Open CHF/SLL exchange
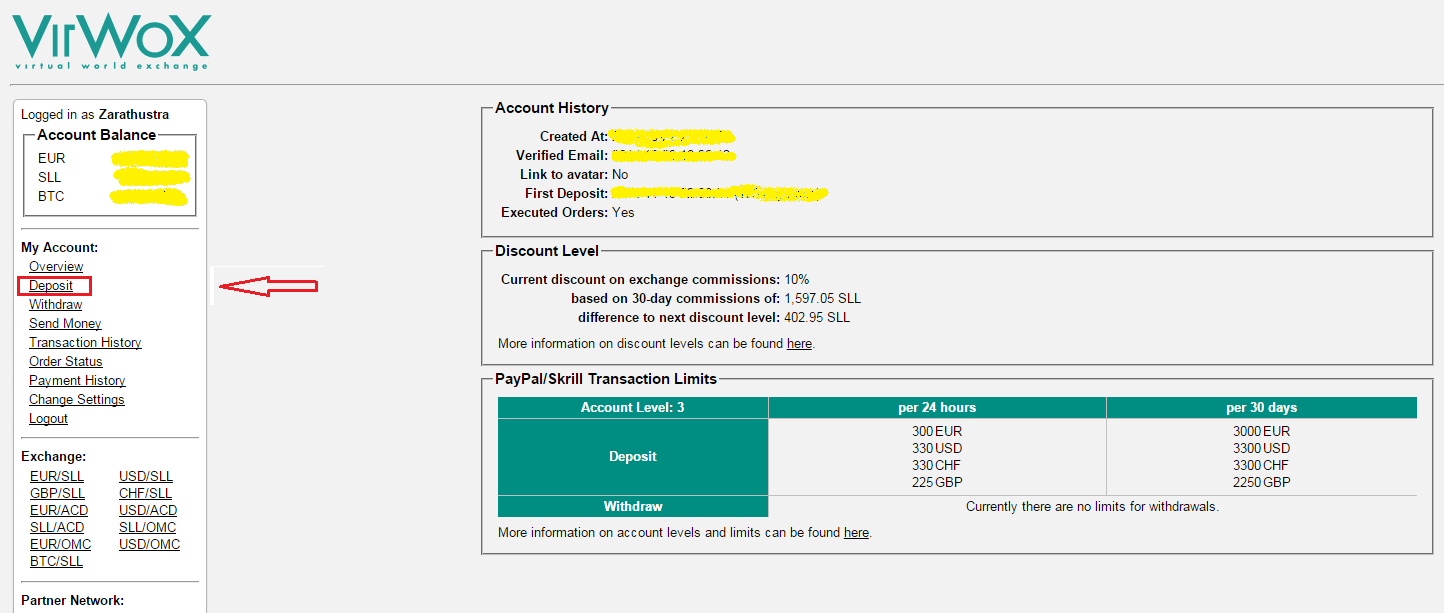 [x=145, y=493]
